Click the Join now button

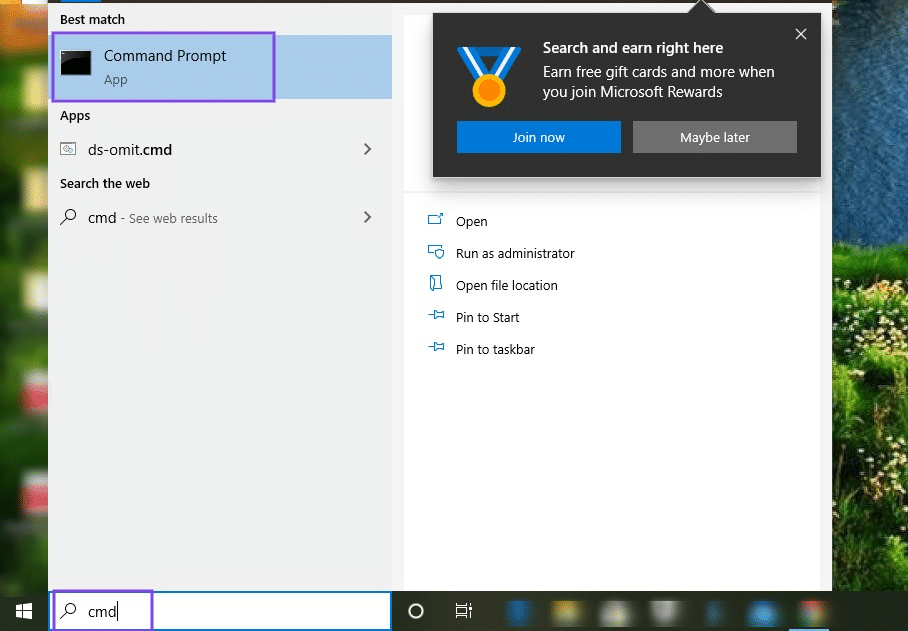coord(538,137)
